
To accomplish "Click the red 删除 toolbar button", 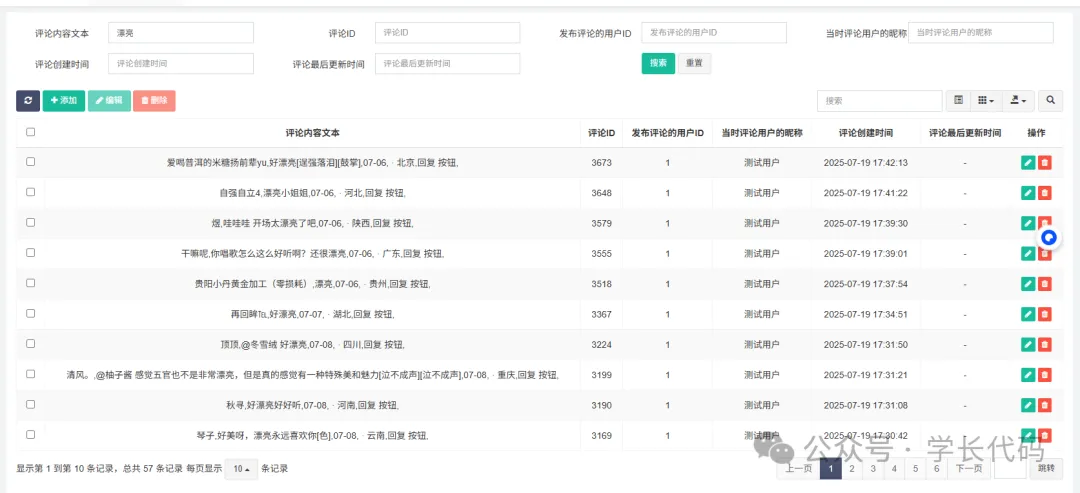I will [x=154, y=101].
